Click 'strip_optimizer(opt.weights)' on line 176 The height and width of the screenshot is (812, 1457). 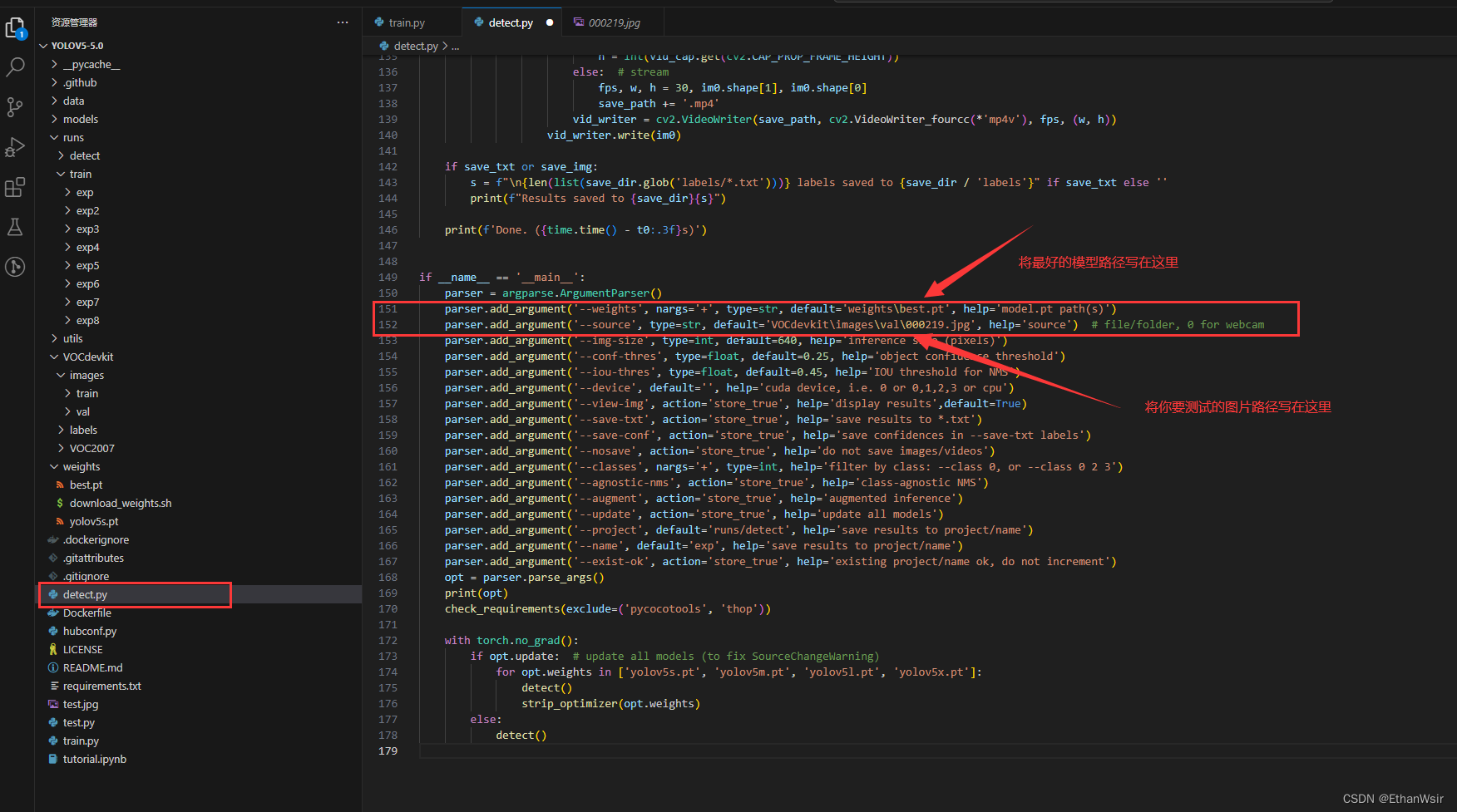tap(611, 703)
